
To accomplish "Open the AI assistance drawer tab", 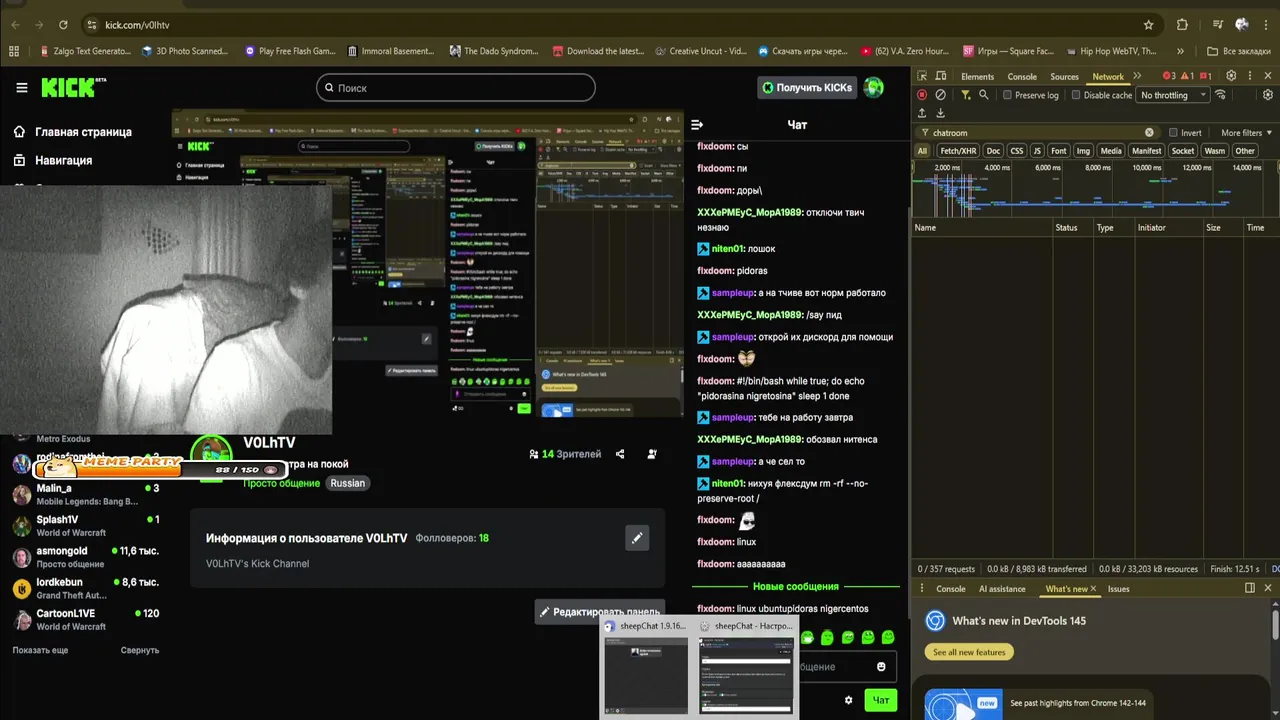I will coord(1002,589).
